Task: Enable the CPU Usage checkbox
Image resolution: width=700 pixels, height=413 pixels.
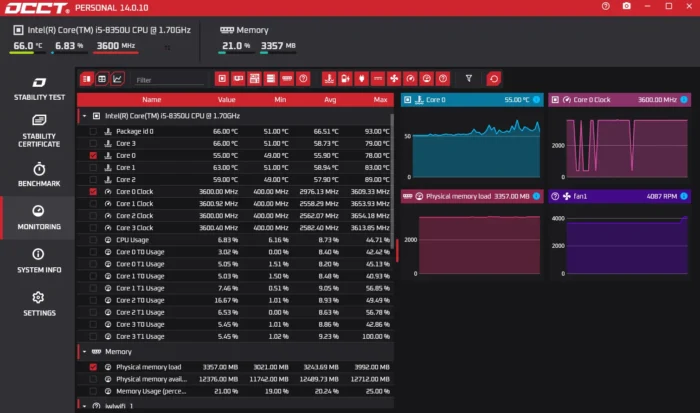Action: coord(93,240)
